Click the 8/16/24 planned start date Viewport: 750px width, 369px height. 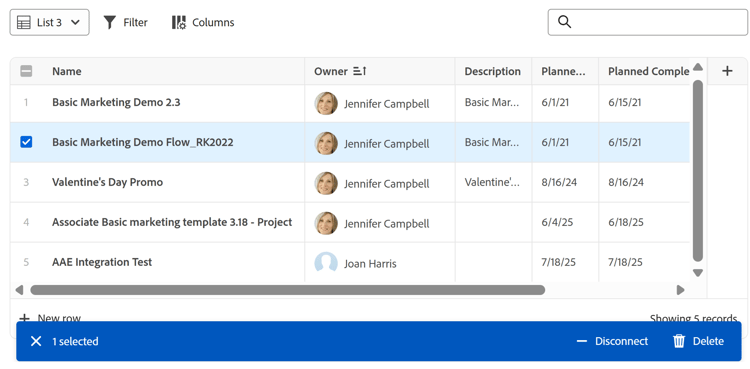[x=559, y=182]
